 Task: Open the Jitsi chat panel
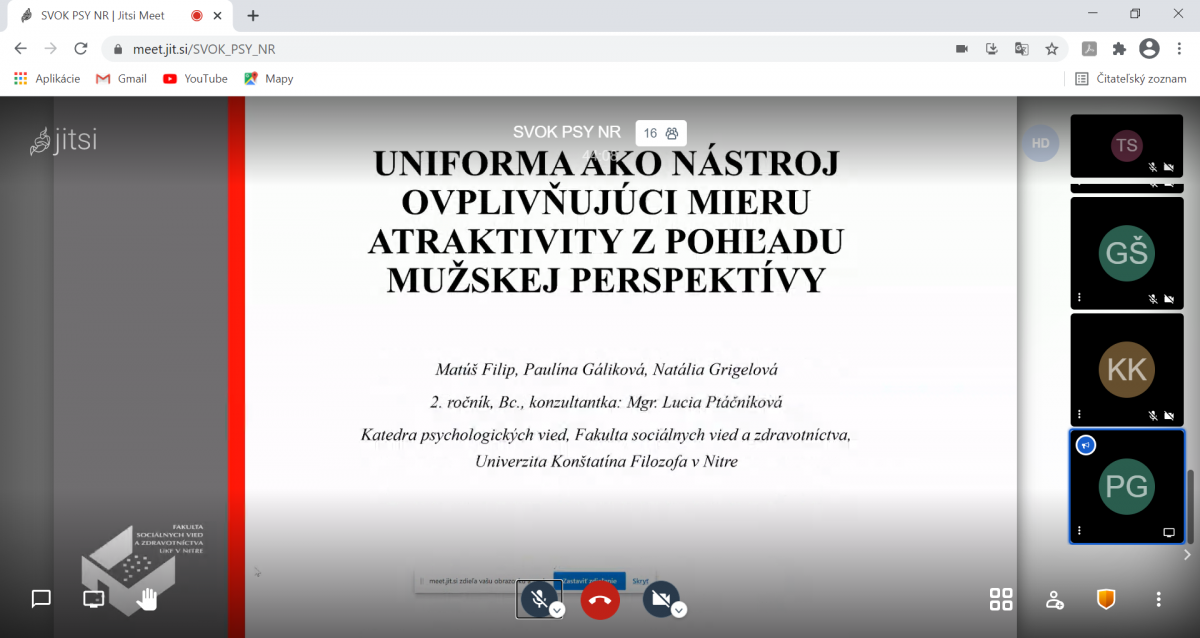pyautogui.click(x=41, y=599)
